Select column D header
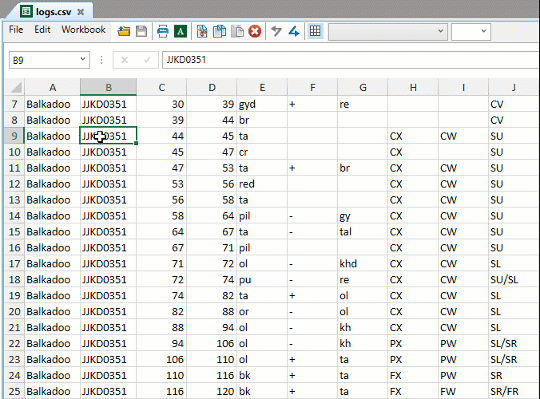Screen dimensions: 540x399 tap(212, 87)
